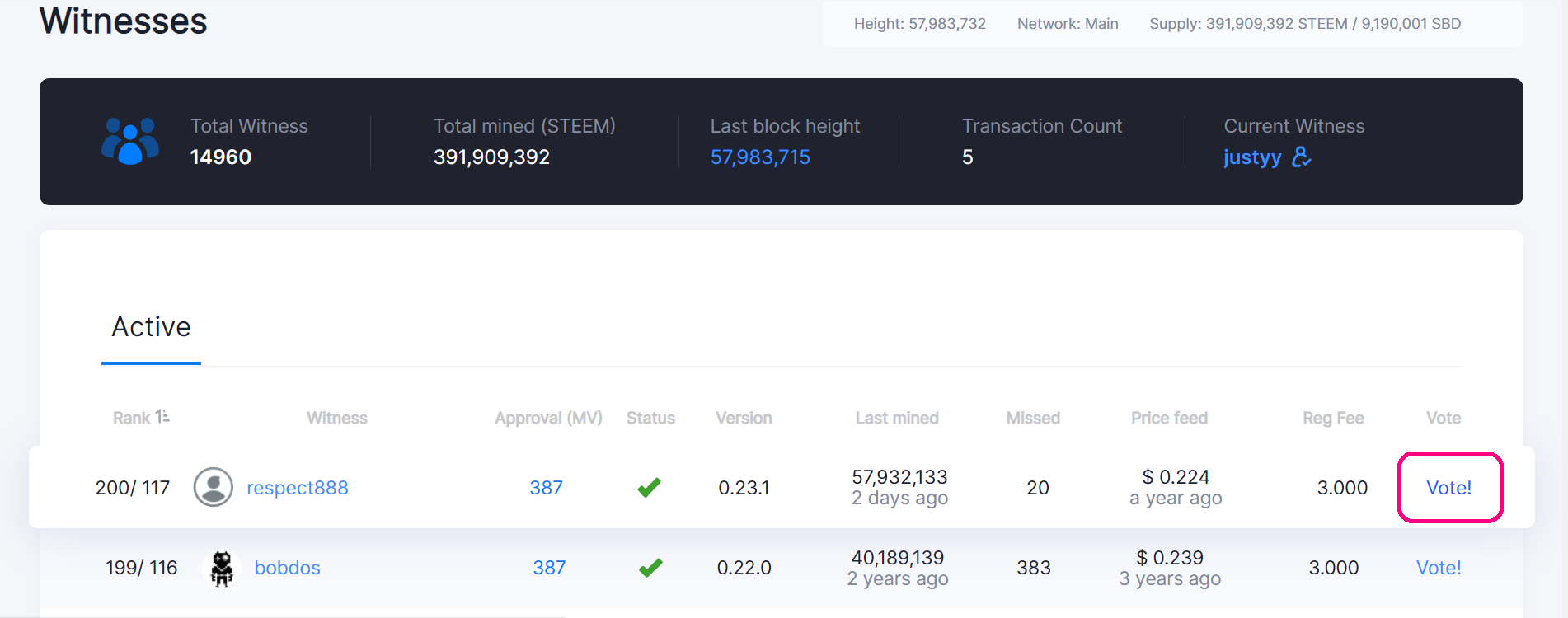Switch to the Active tab
1568x618 pixels.
151,327
